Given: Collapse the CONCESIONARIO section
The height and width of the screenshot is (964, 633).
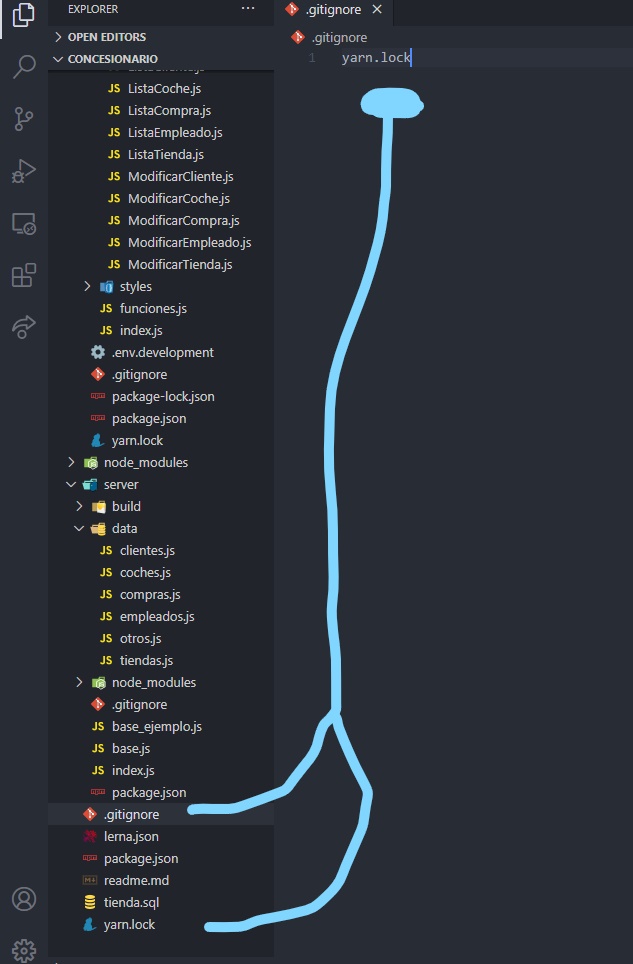Looking at the screenshot, I should tap(161, 59).
